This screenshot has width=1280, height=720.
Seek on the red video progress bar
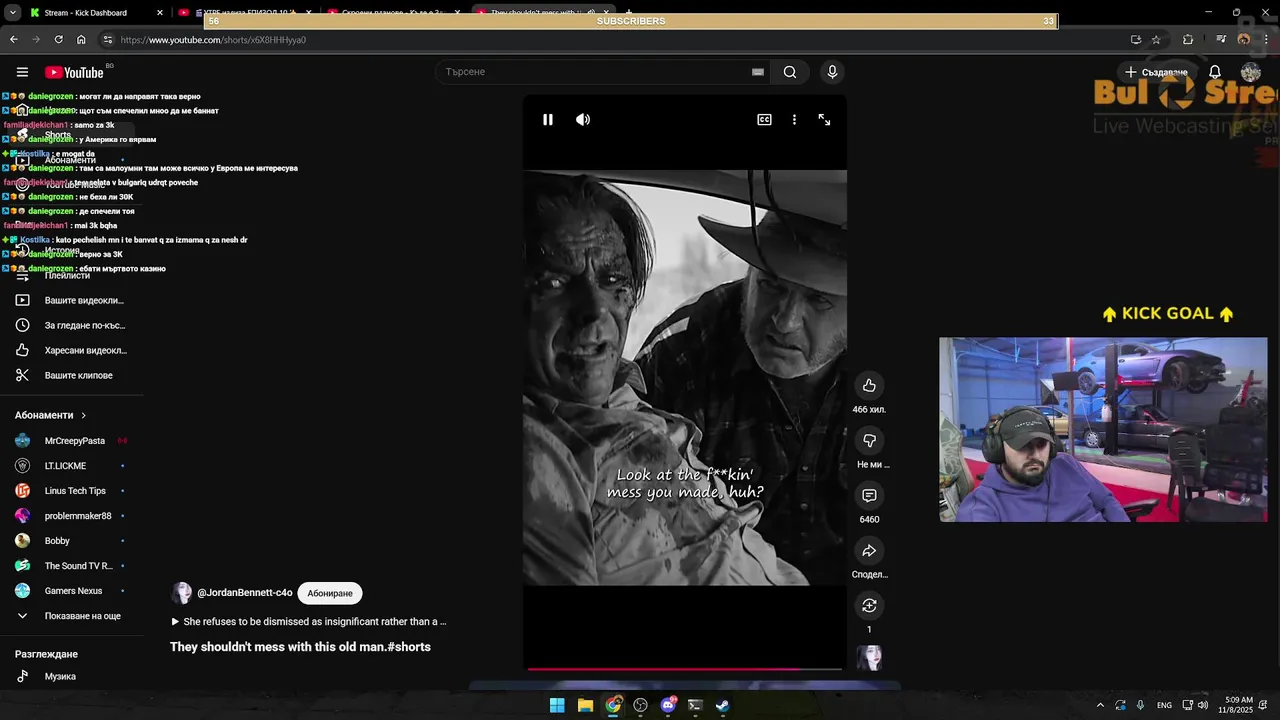coord(685,668)
